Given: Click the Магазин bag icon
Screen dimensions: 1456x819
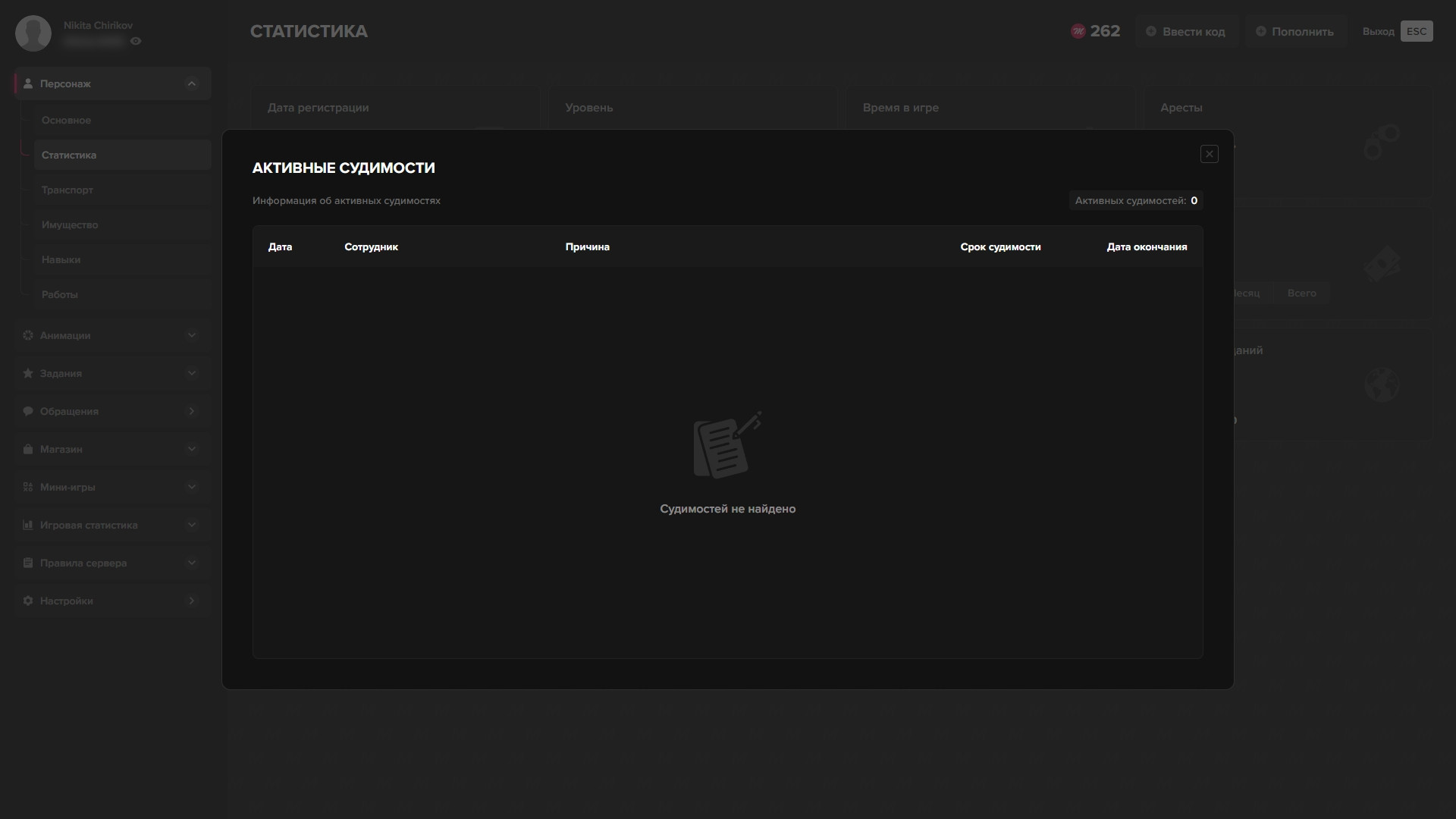Looking at the screenshot, I should click(28, 449).
